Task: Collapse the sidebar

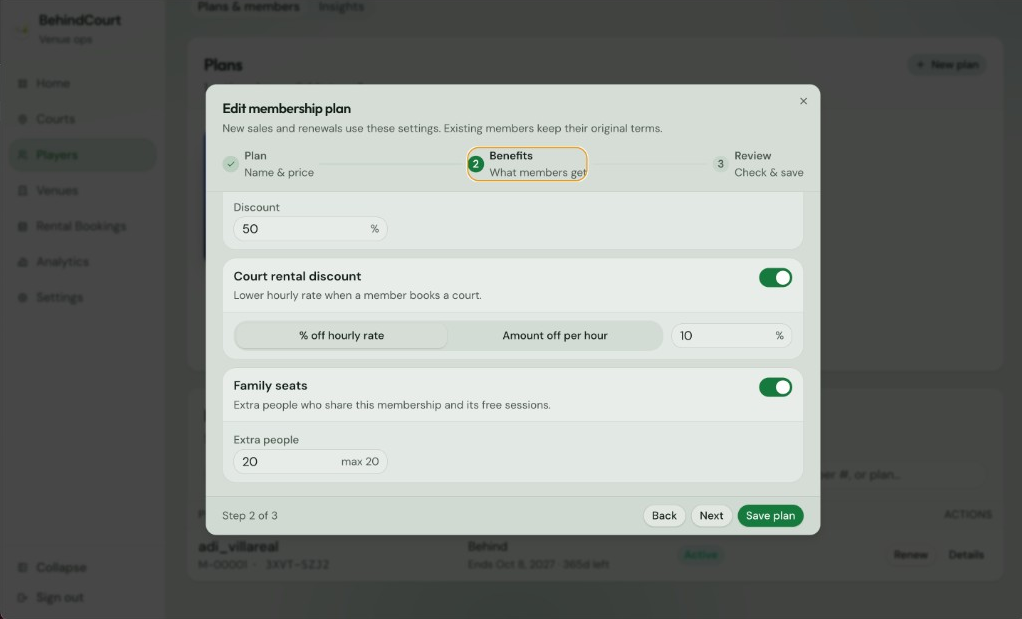Action: (x=53, y=568)
